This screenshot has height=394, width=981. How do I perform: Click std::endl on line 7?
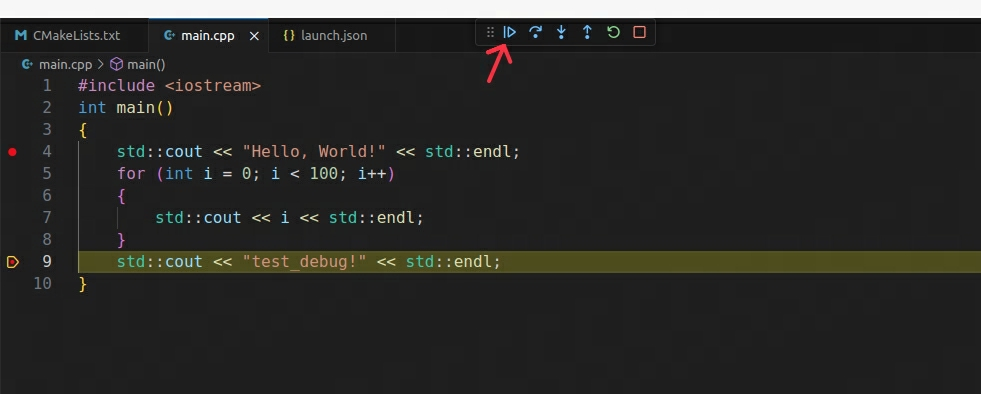point(372,218)
